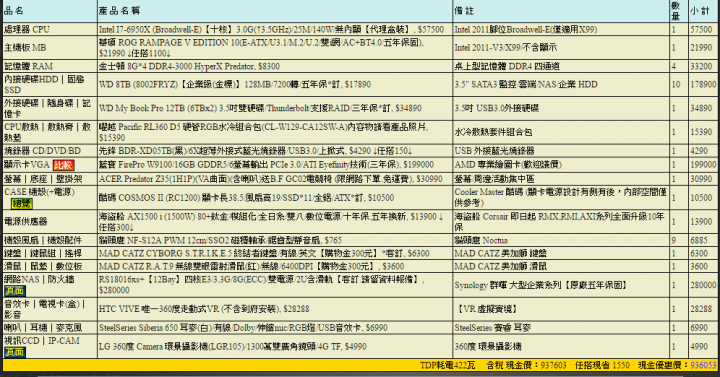This screenshot has width=720, height=377.
Task: Click the 貓頭鷹 Noctua note cell
Action: 560,240
